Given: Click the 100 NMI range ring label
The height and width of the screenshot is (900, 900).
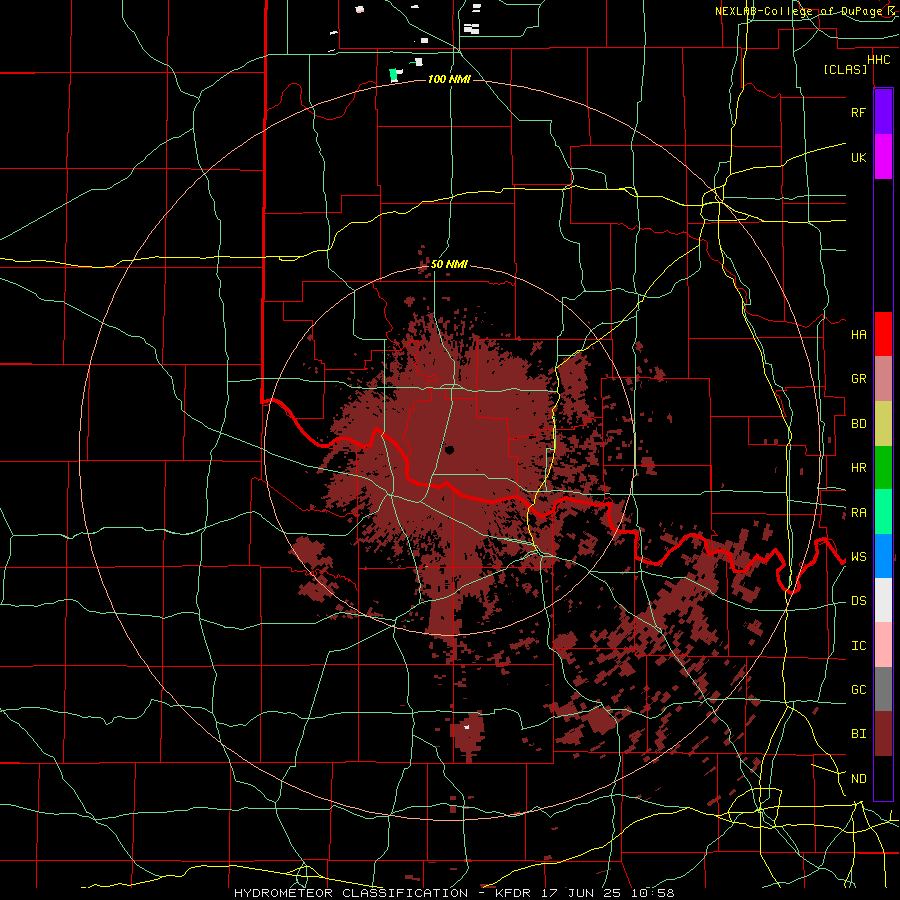Looking at the screenshot, I should coord(449,79).
